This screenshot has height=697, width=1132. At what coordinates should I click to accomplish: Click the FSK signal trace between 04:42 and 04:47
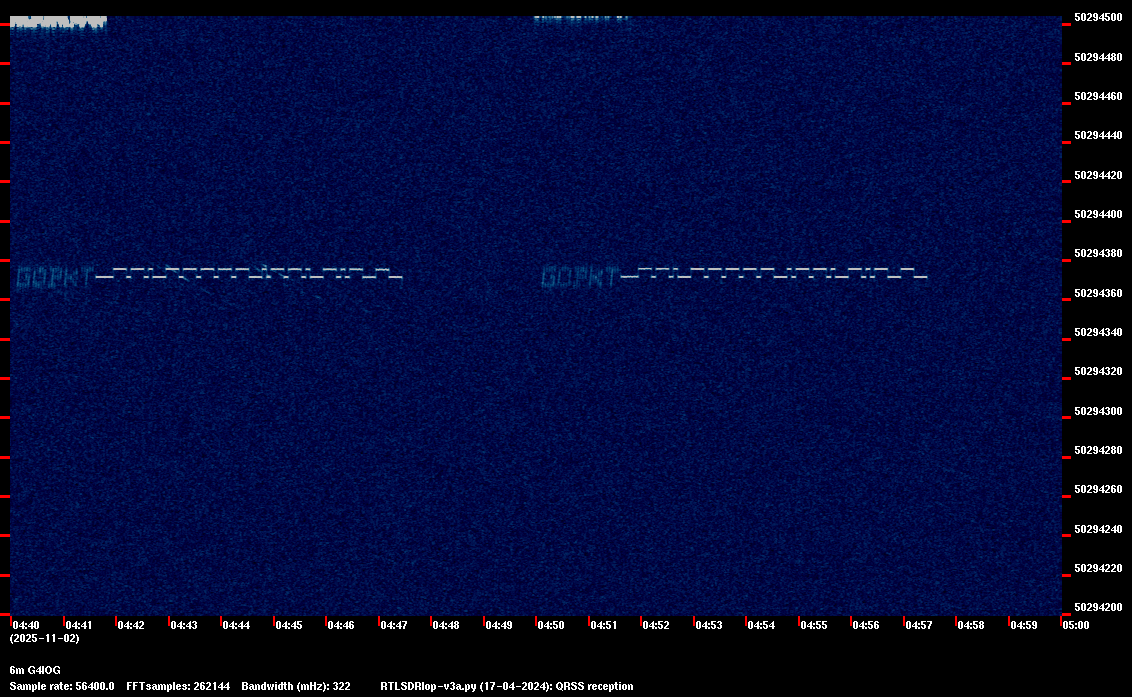[249, 274]
